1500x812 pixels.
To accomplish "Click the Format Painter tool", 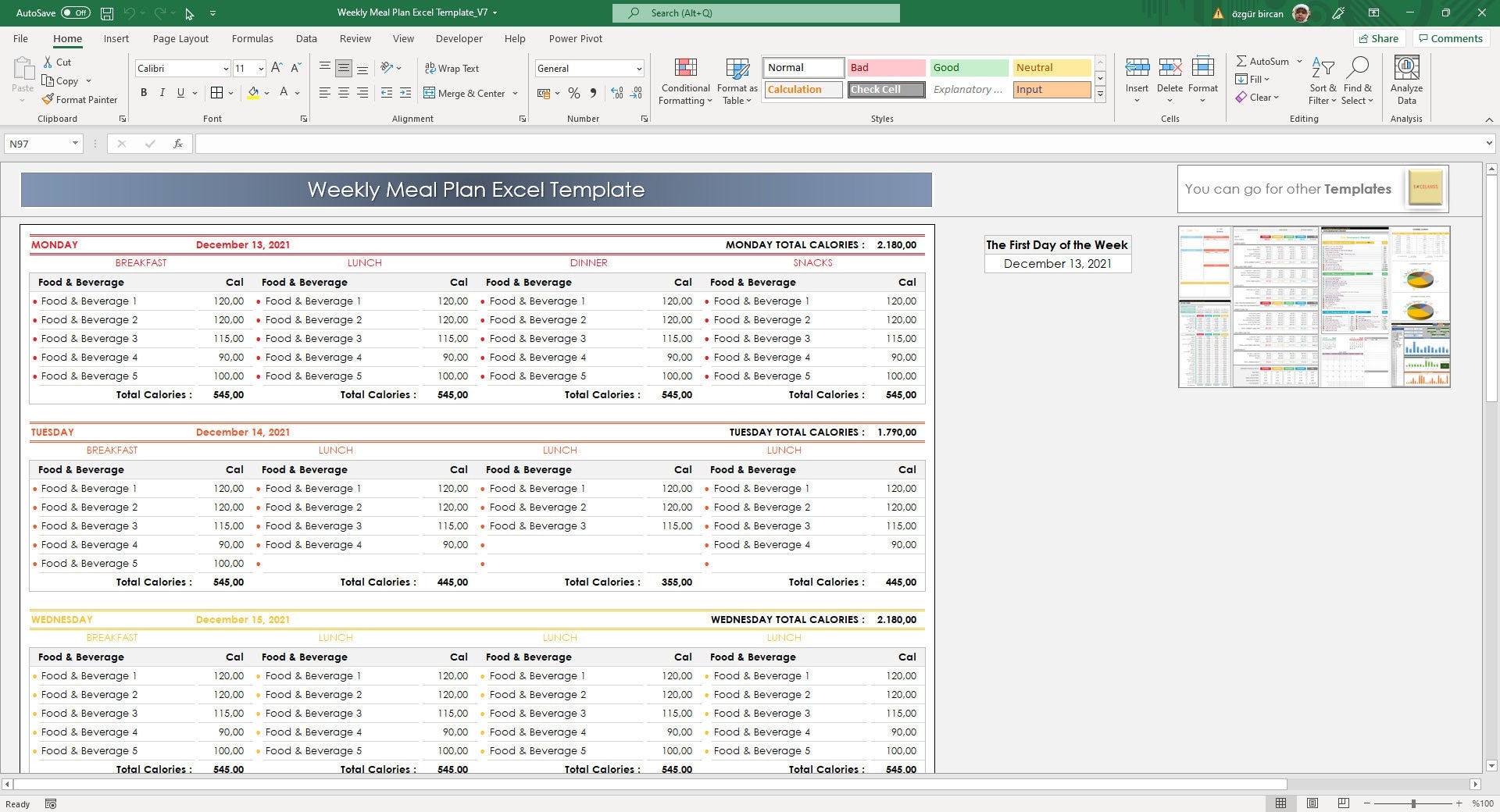I will pos(80,100).
